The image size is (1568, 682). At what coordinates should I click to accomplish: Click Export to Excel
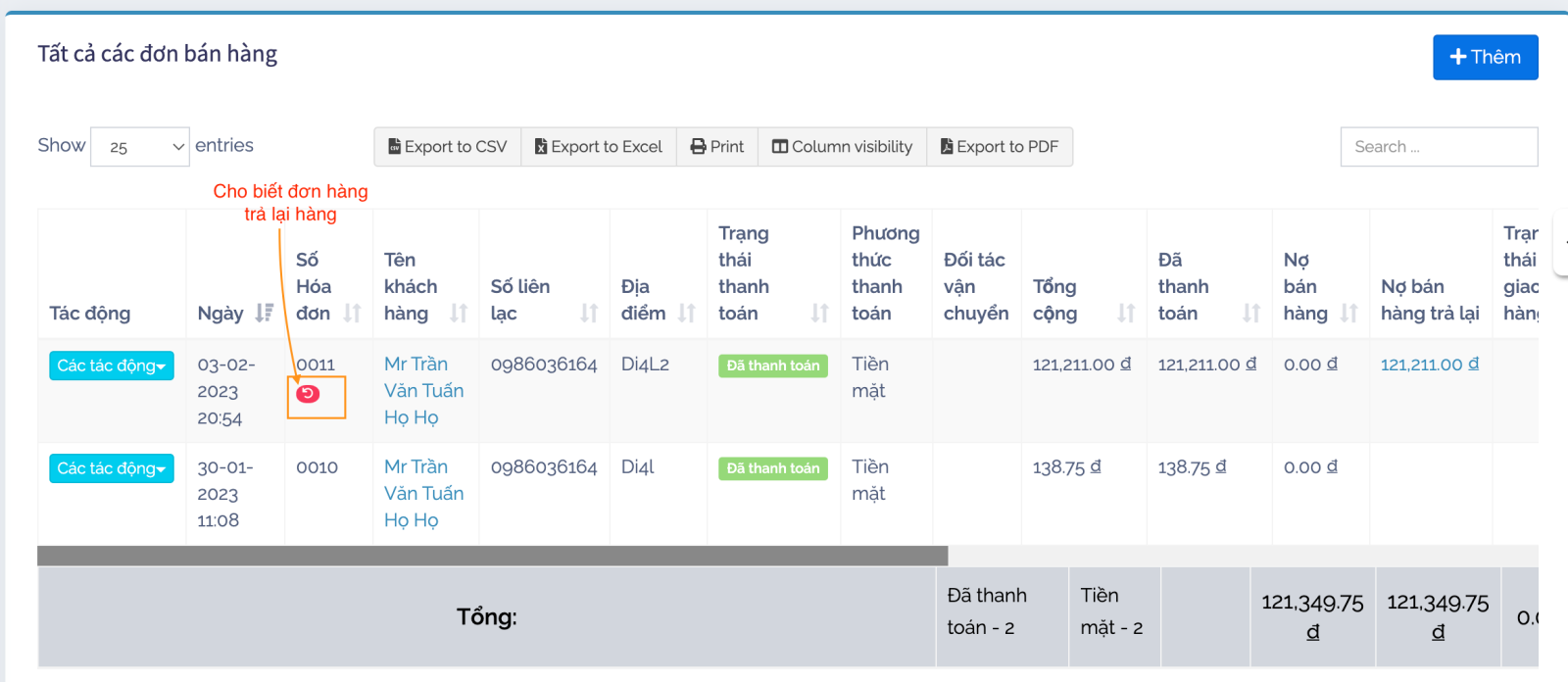[x=599, y=147]
